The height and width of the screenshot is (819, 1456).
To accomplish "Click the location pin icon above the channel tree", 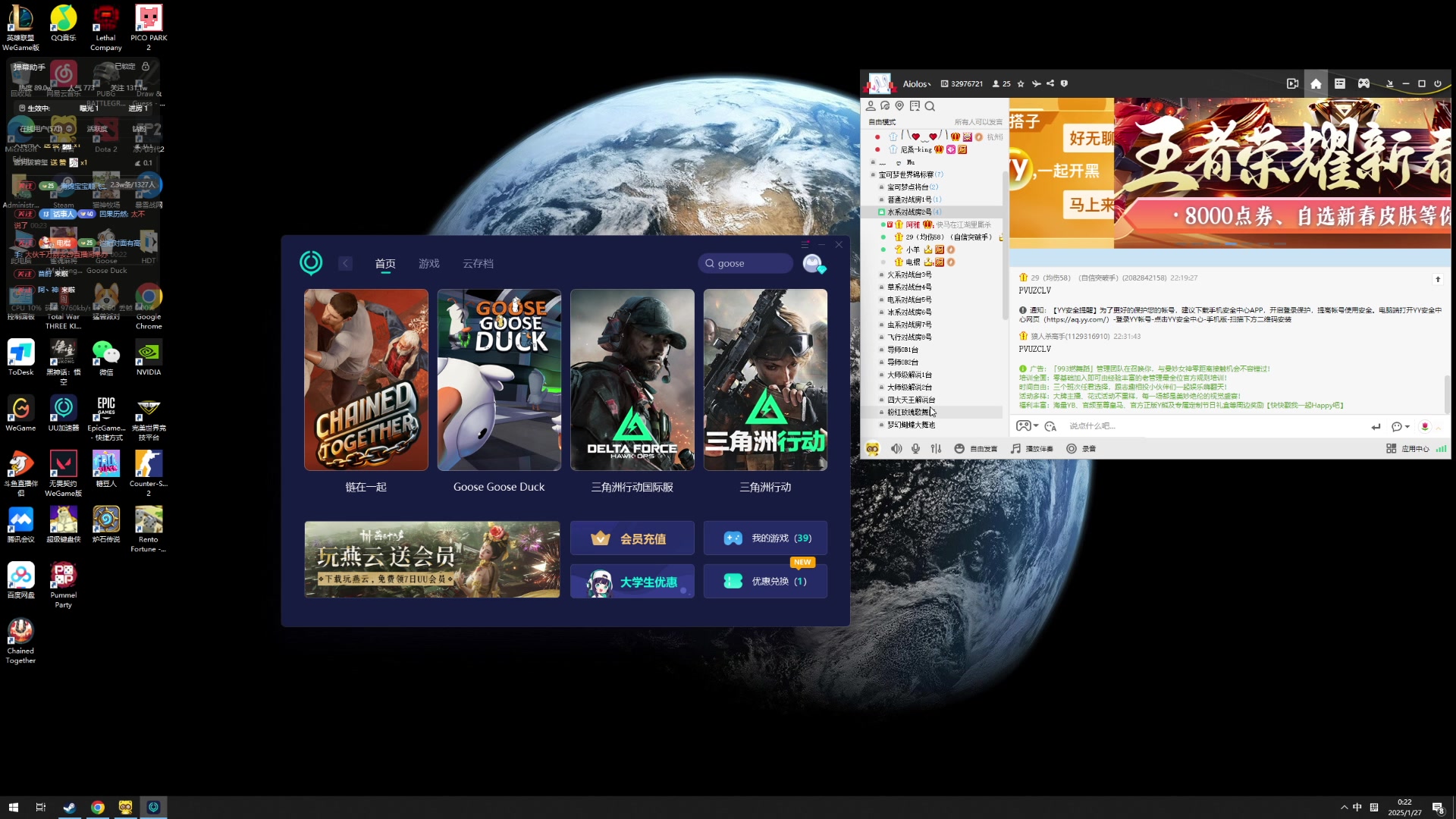I will (x=899, y=106).
